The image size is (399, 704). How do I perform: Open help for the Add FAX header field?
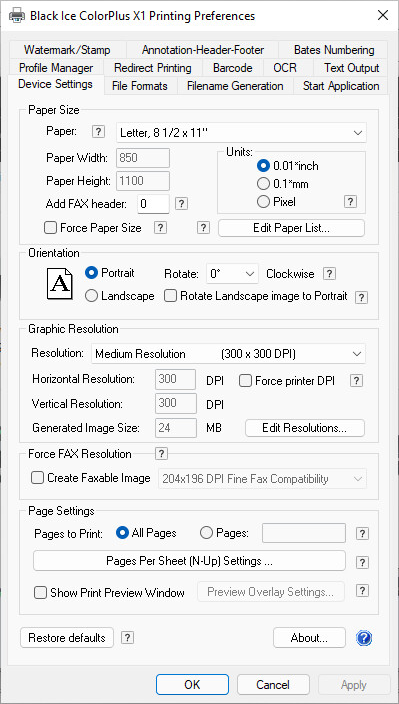[181, 204]
